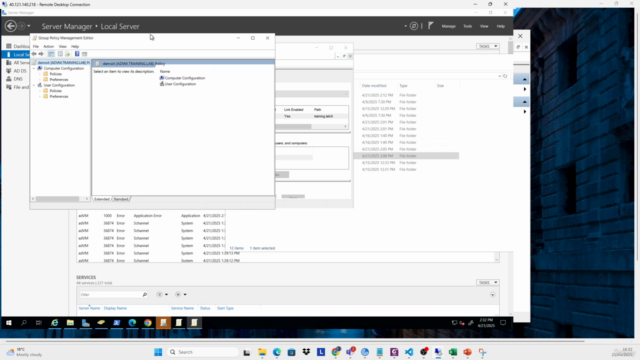Open Server Manager's View menu
The height and width of the screenshot is (360, 640).
(484, 26)
